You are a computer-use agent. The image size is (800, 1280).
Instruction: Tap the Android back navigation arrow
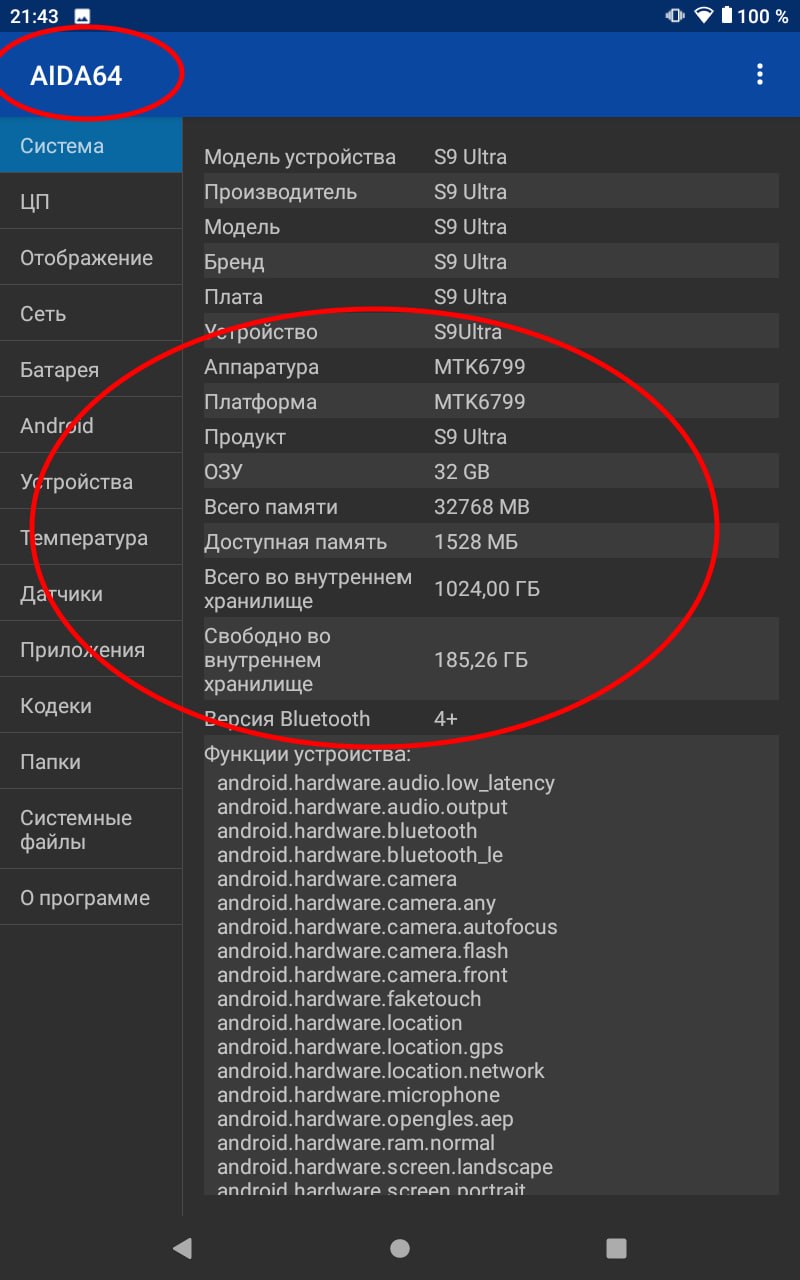coord(182,1247)
